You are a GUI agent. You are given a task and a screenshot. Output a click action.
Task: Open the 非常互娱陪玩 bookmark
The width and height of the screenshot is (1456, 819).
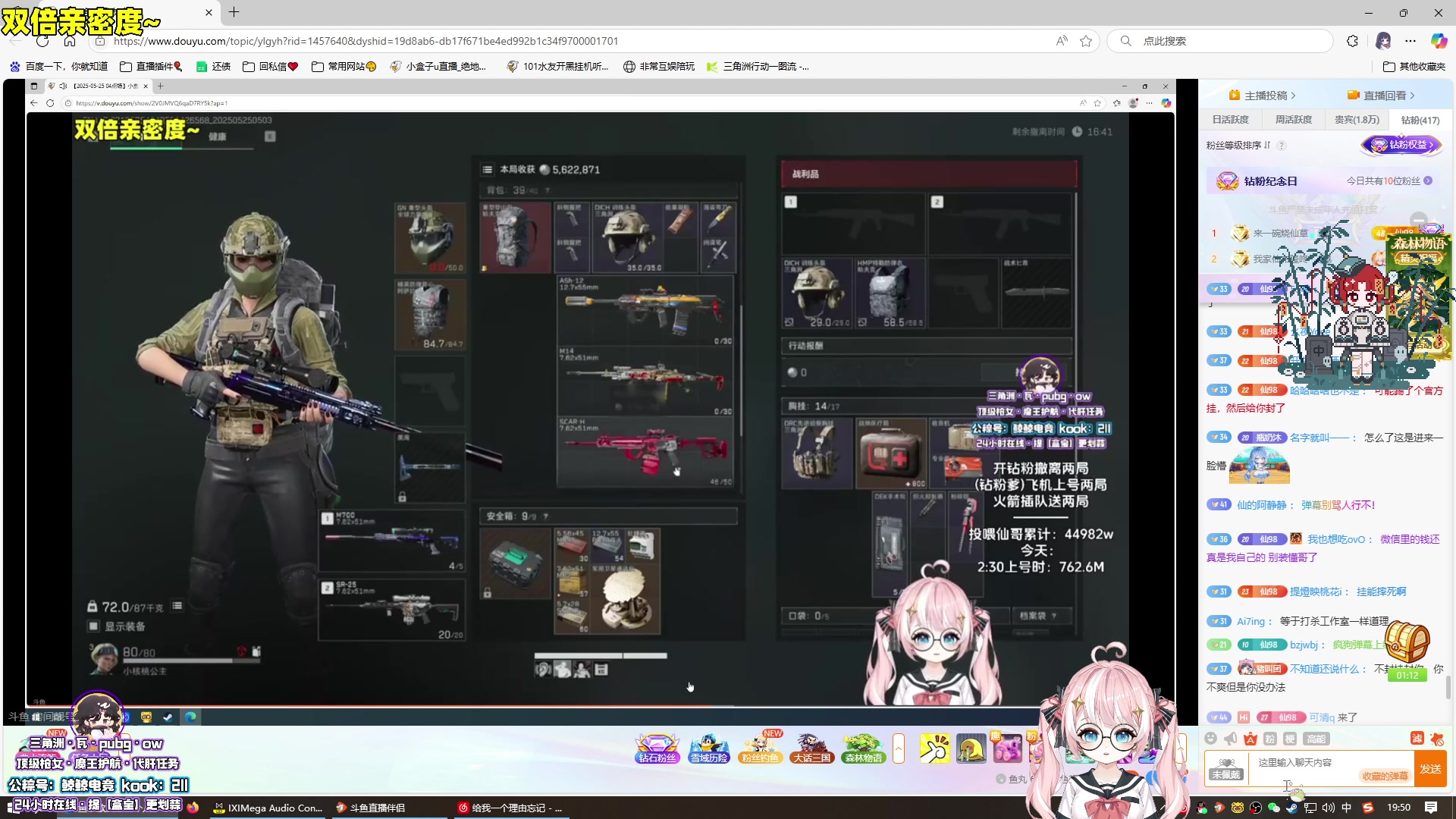pos(659,67)
